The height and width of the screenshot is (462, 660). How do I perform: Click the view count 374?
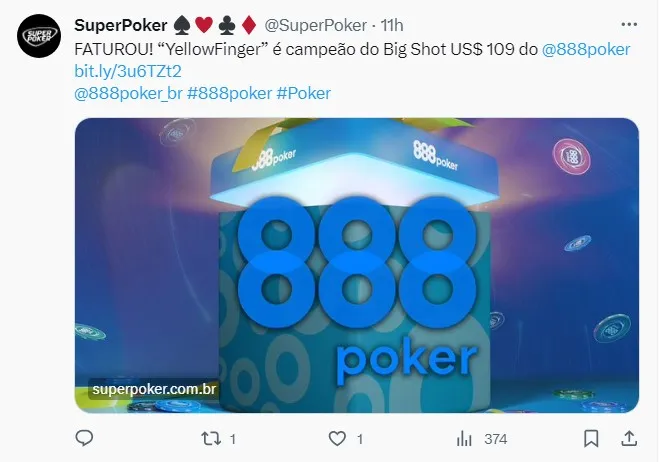pyautogui.click(x=495, y=439)
